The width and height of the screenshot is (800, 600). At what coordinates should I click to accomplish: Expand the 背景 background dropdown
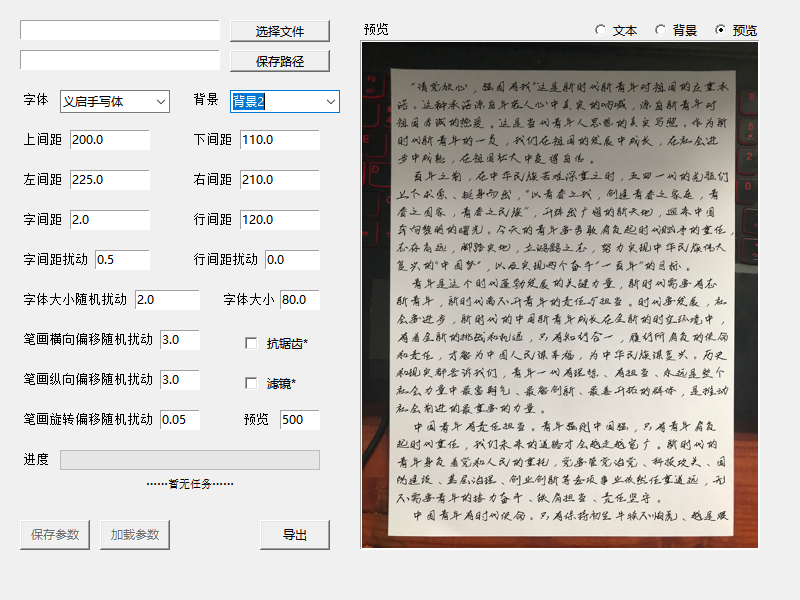click(285, 101)
